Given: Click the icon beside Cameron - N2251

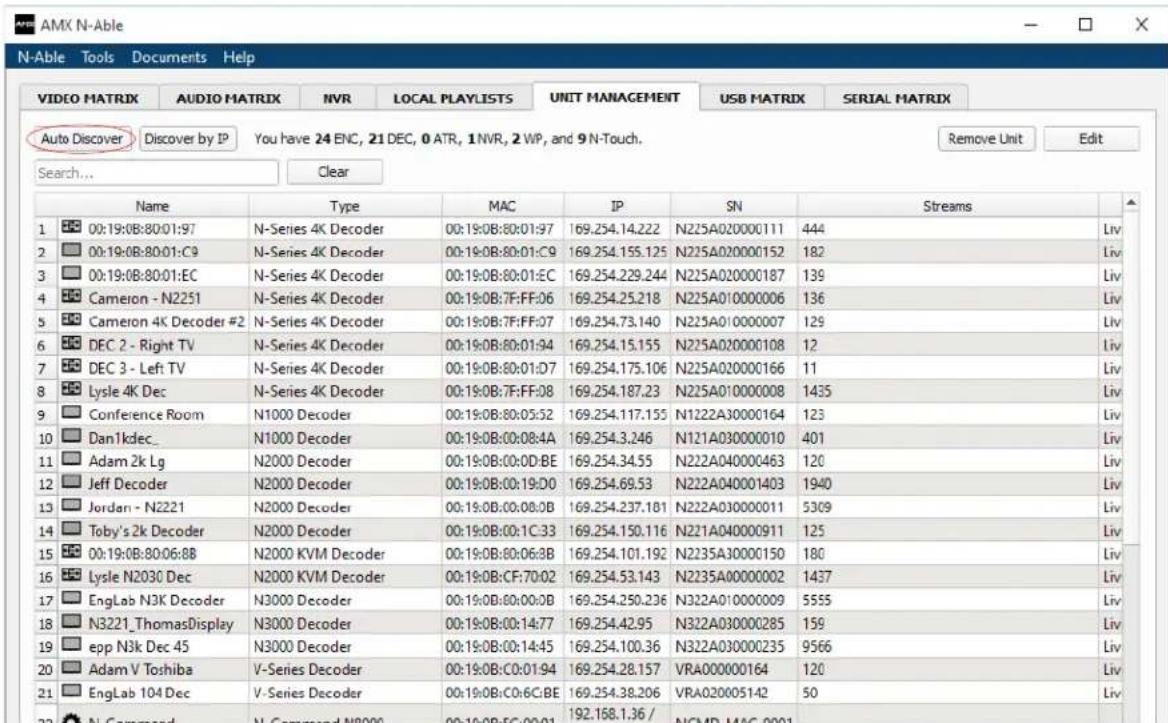Looking at the screenshot, I should tap(72, 297).
